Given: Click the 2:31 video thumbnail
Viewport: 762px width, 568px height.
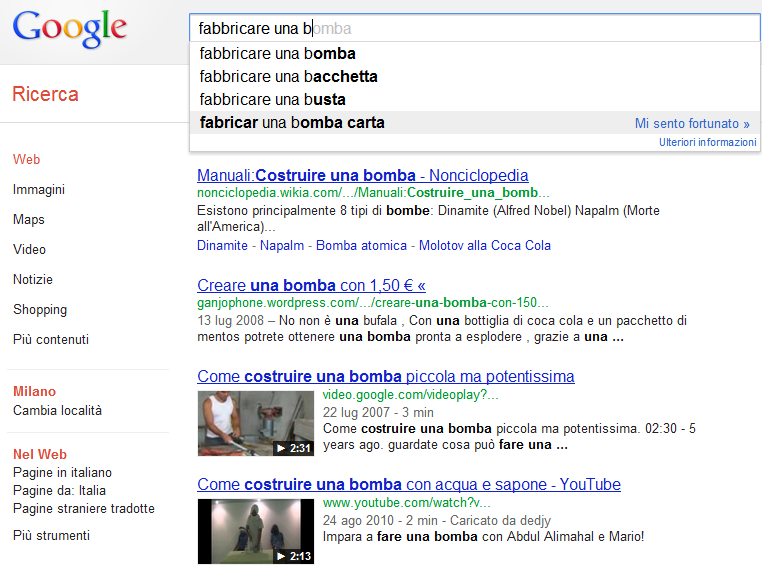Looking at the screenshot, I should pyautogui.click(x=255, y=423).
